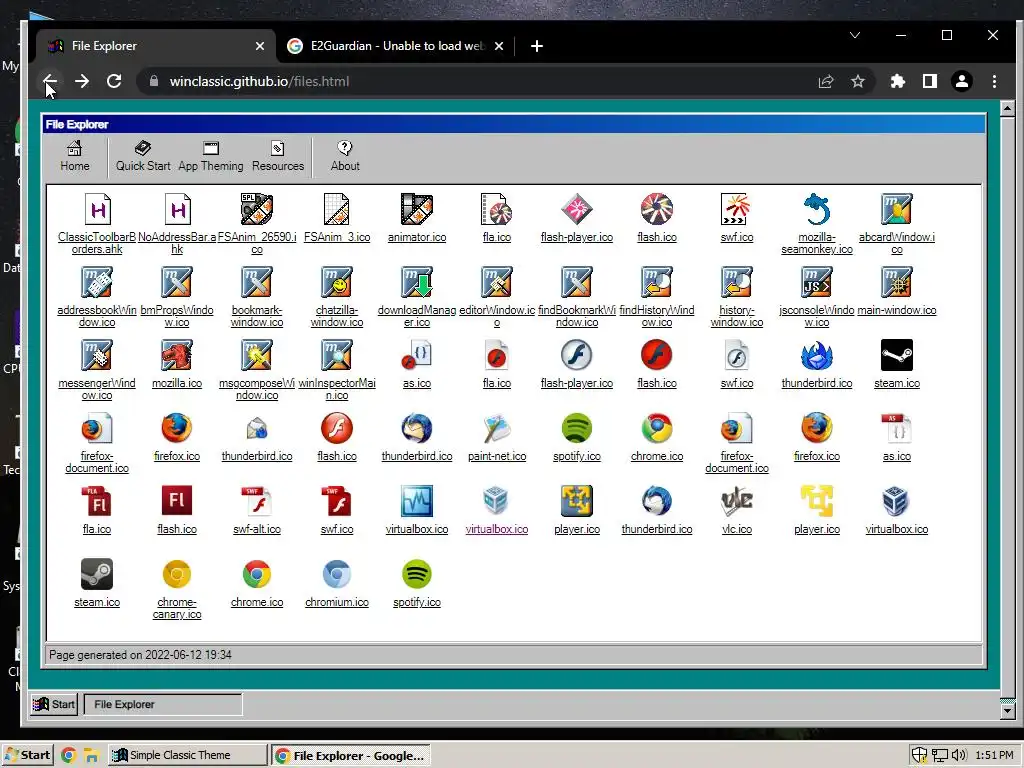The height and width of the screenshot is (768, 1024).
Task: Open a new browser tab
Action: 537,46
